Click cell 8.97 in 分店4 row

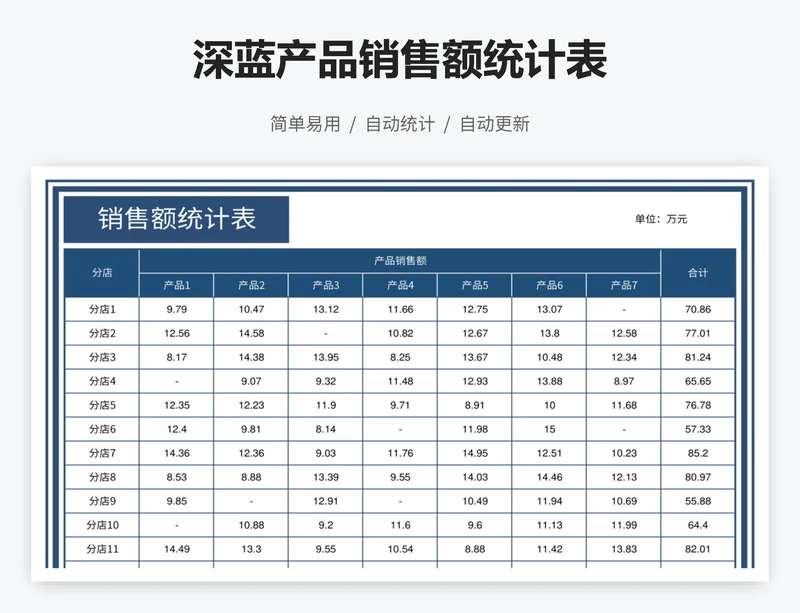(623, 381)
